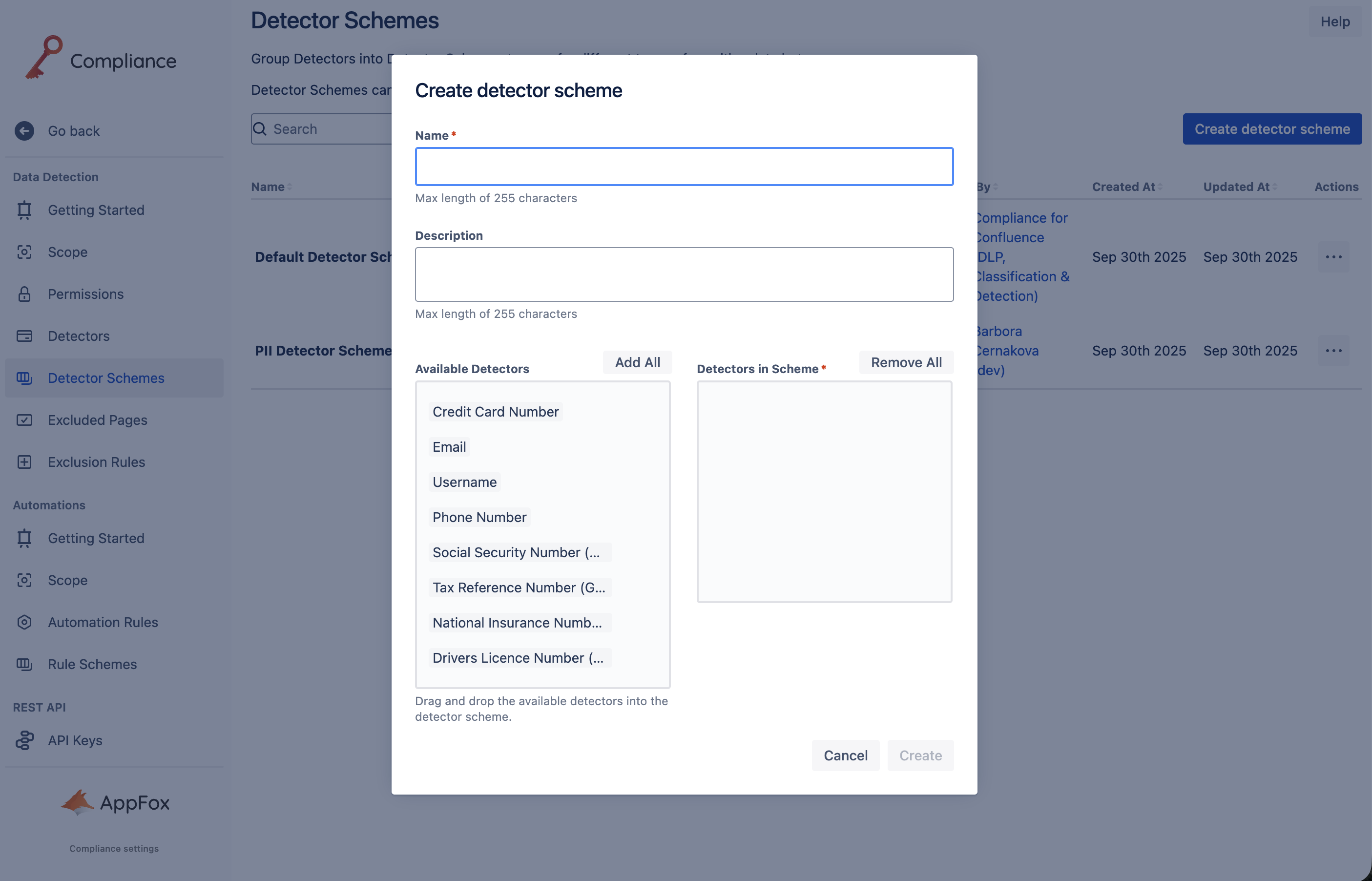Click the Automation Rules hexagon icon
Viewport: 1372px width, 881px height.
click(x=24, y=623)
